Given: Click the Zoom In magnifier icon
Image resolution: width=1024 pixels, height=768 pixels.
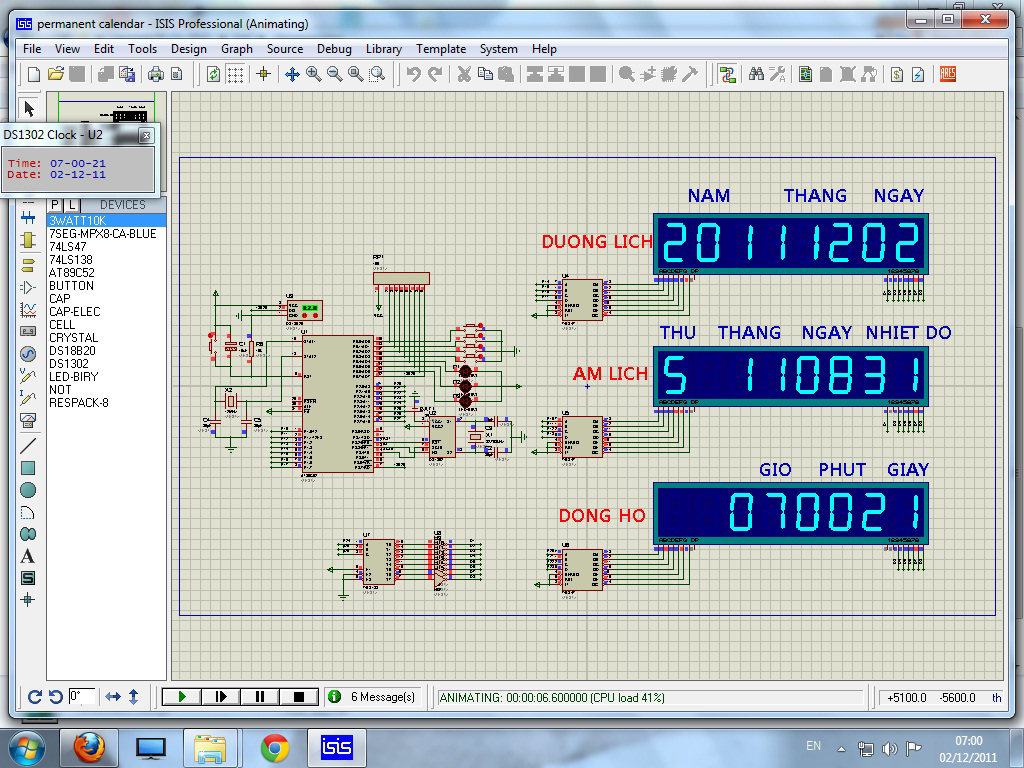Looking at the screenshot, I should coord(314,74).
